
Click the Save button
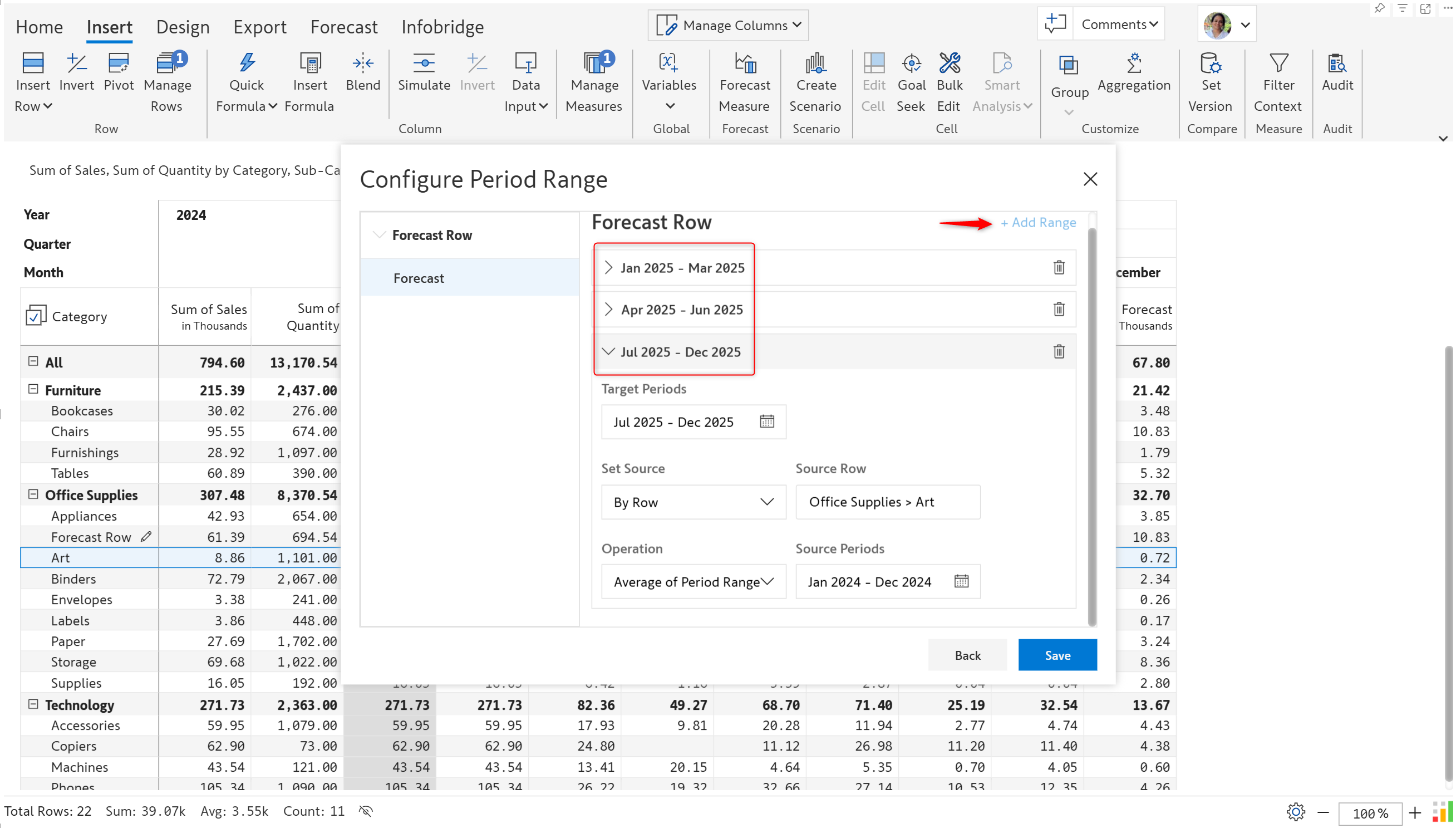click(x=1057, y=655)
